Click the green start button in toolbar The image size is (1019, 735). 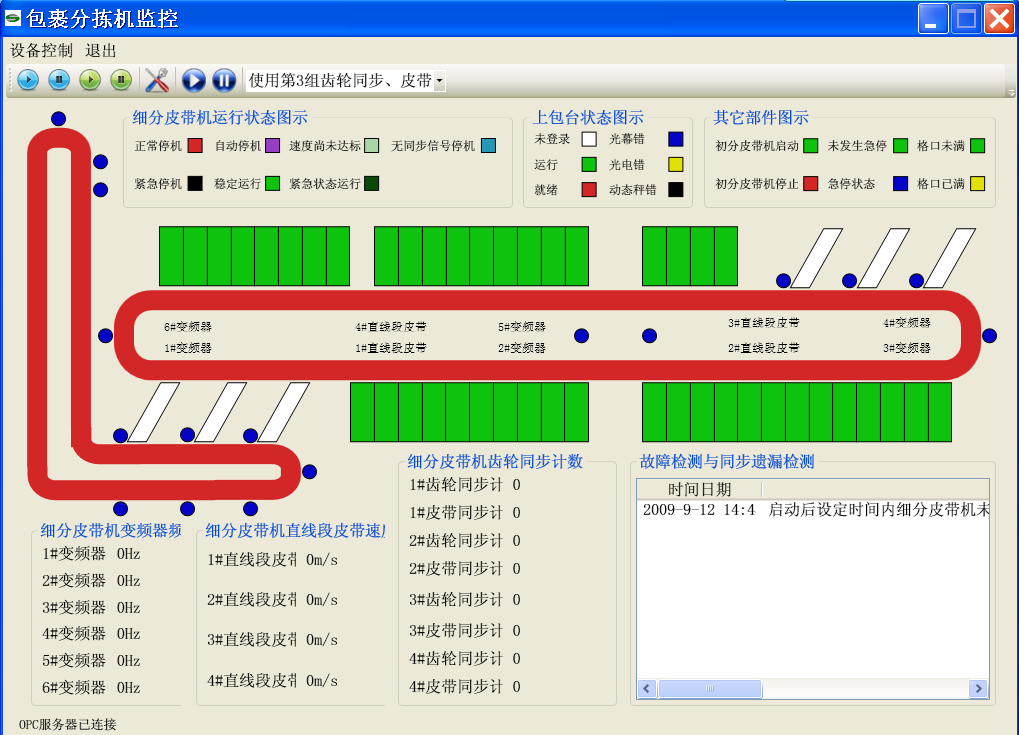90,80
